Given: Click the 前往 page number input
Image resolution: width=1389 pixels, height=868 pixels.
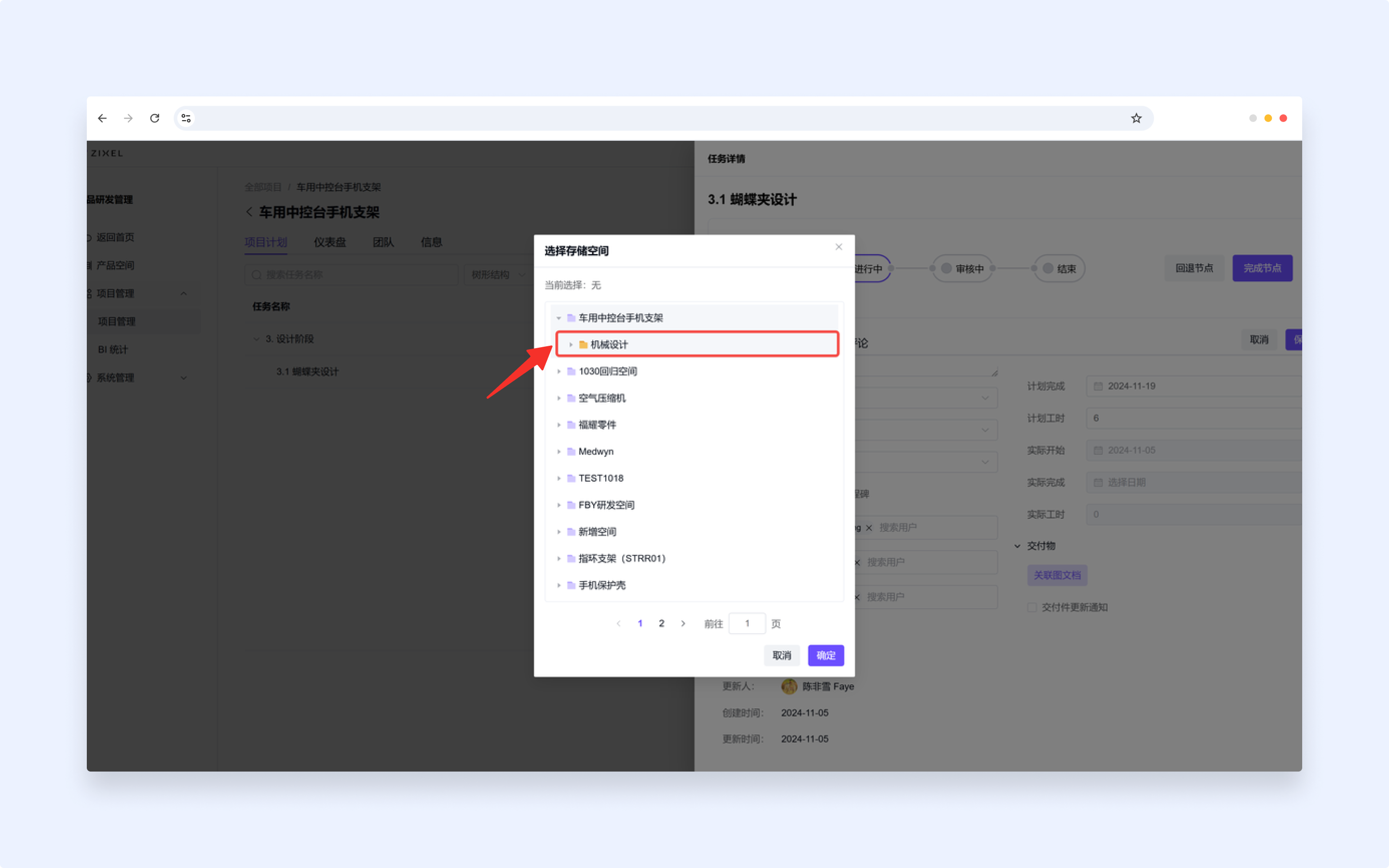Looking at the screenshot, I should coord(747,624).
